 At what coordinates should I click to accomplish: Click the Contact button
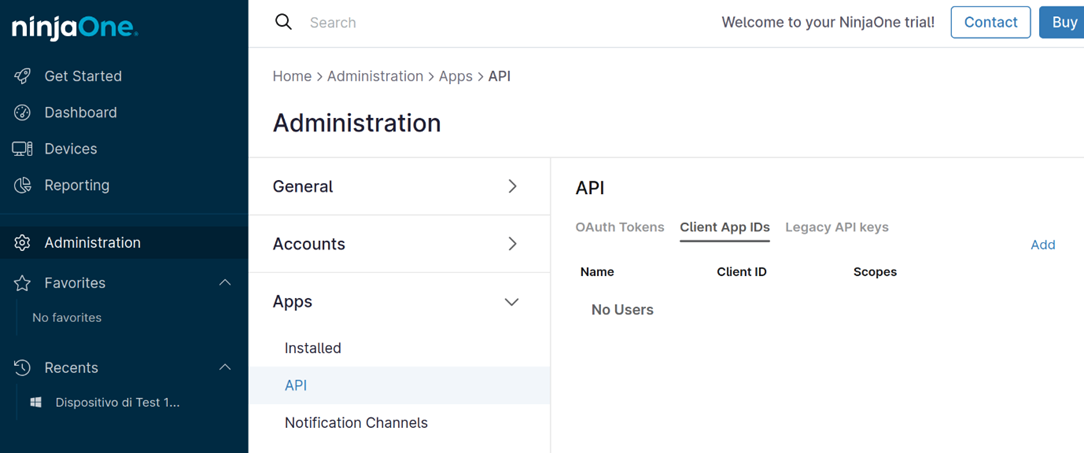[x=991, y=22]
